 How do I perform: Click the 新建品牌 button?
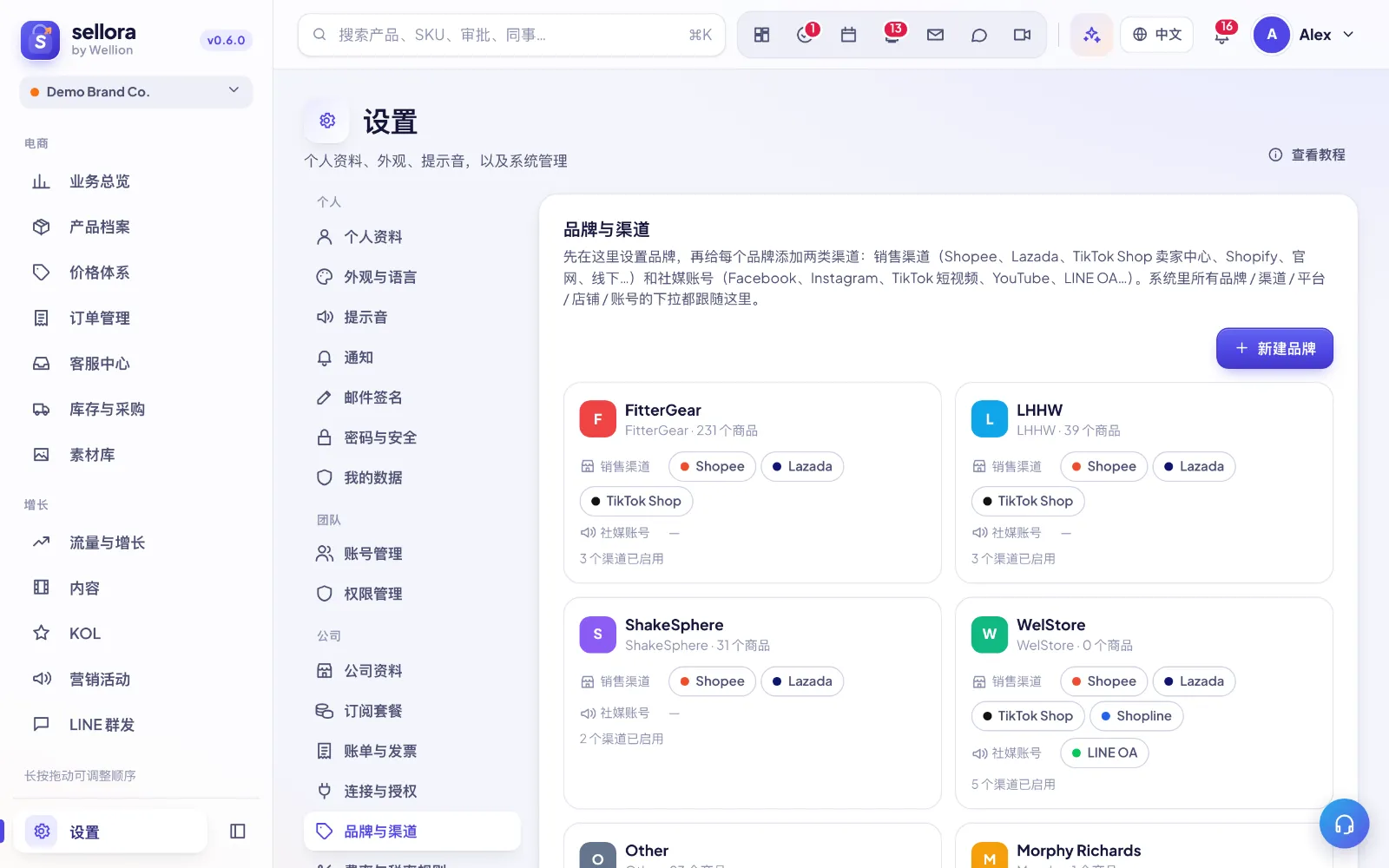pyautogui.click(x=1274, y=348)
